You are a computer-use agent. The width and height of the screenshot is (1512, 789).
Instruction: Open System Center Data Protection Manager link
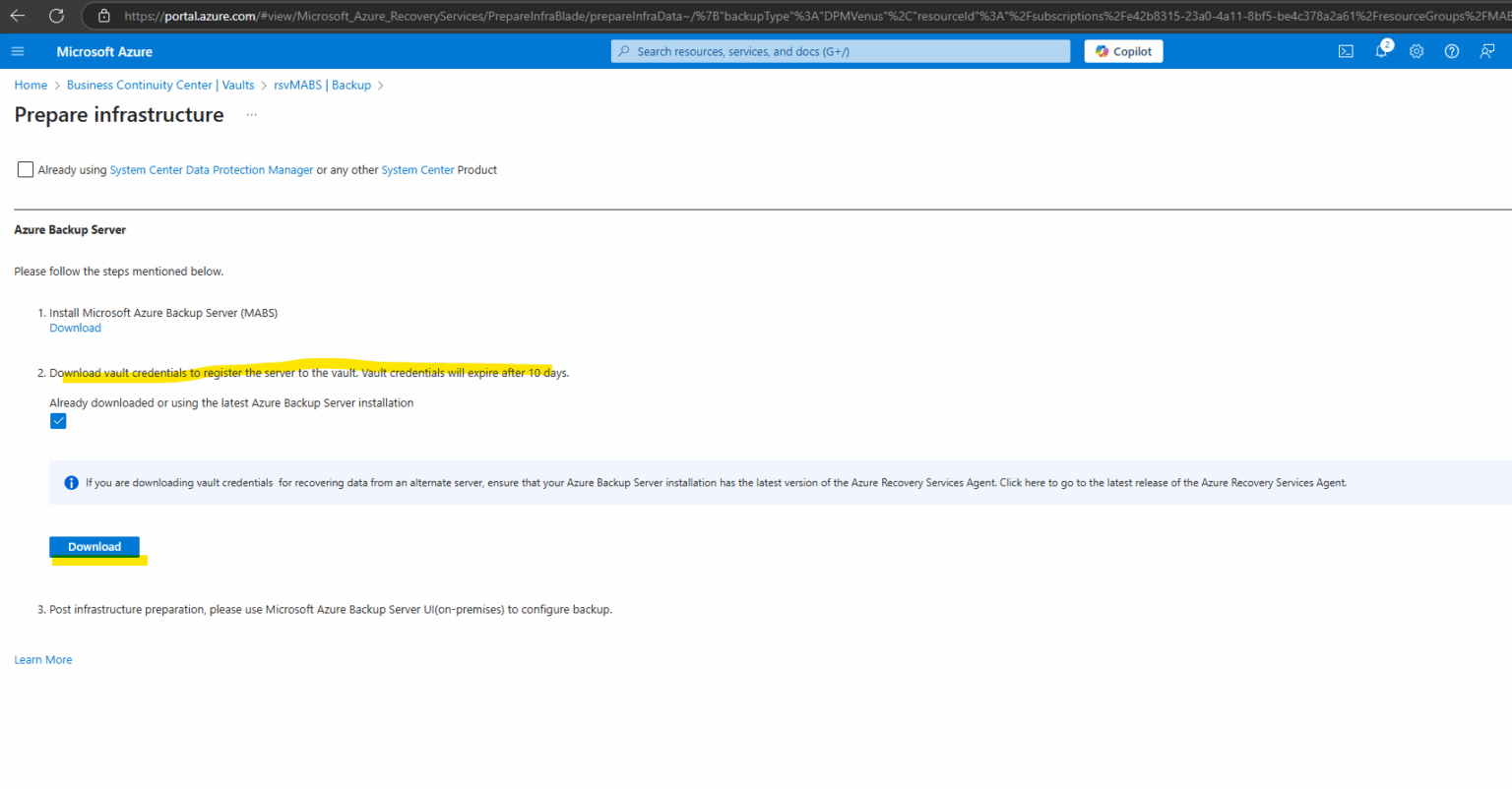[x=212, y=170]
